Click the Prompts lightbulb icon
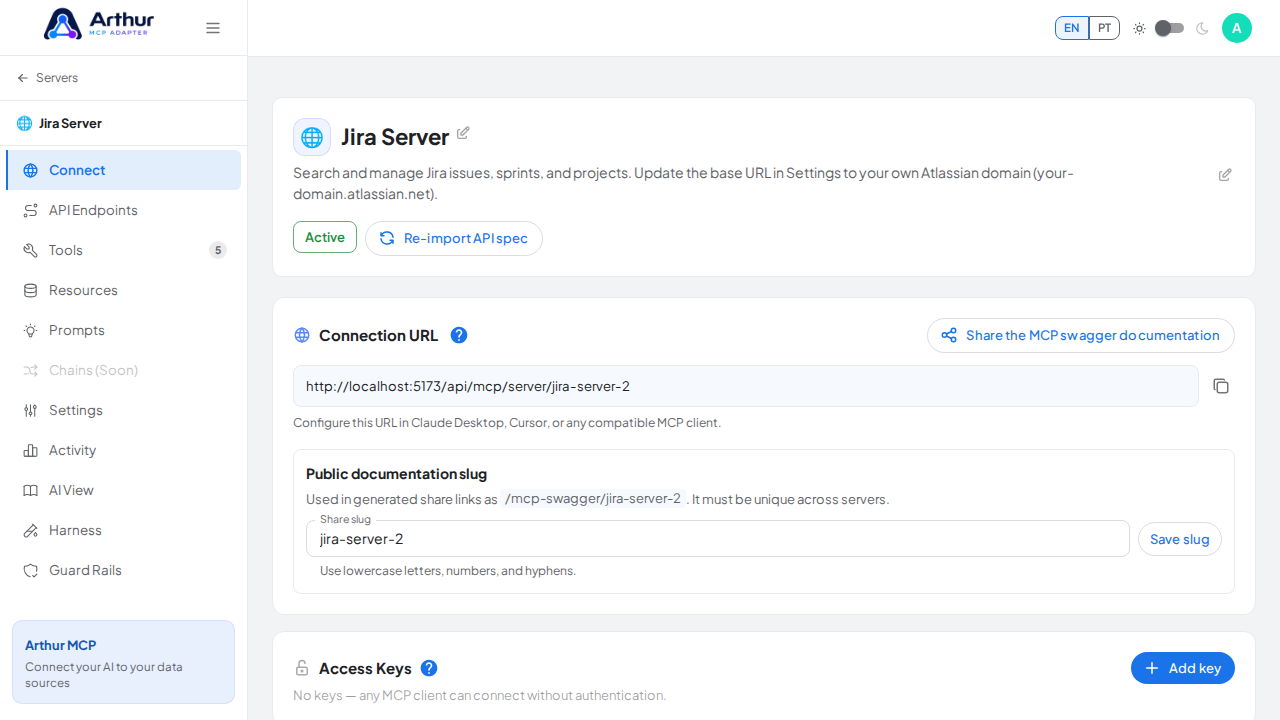1280x720 pixels. 31,330
